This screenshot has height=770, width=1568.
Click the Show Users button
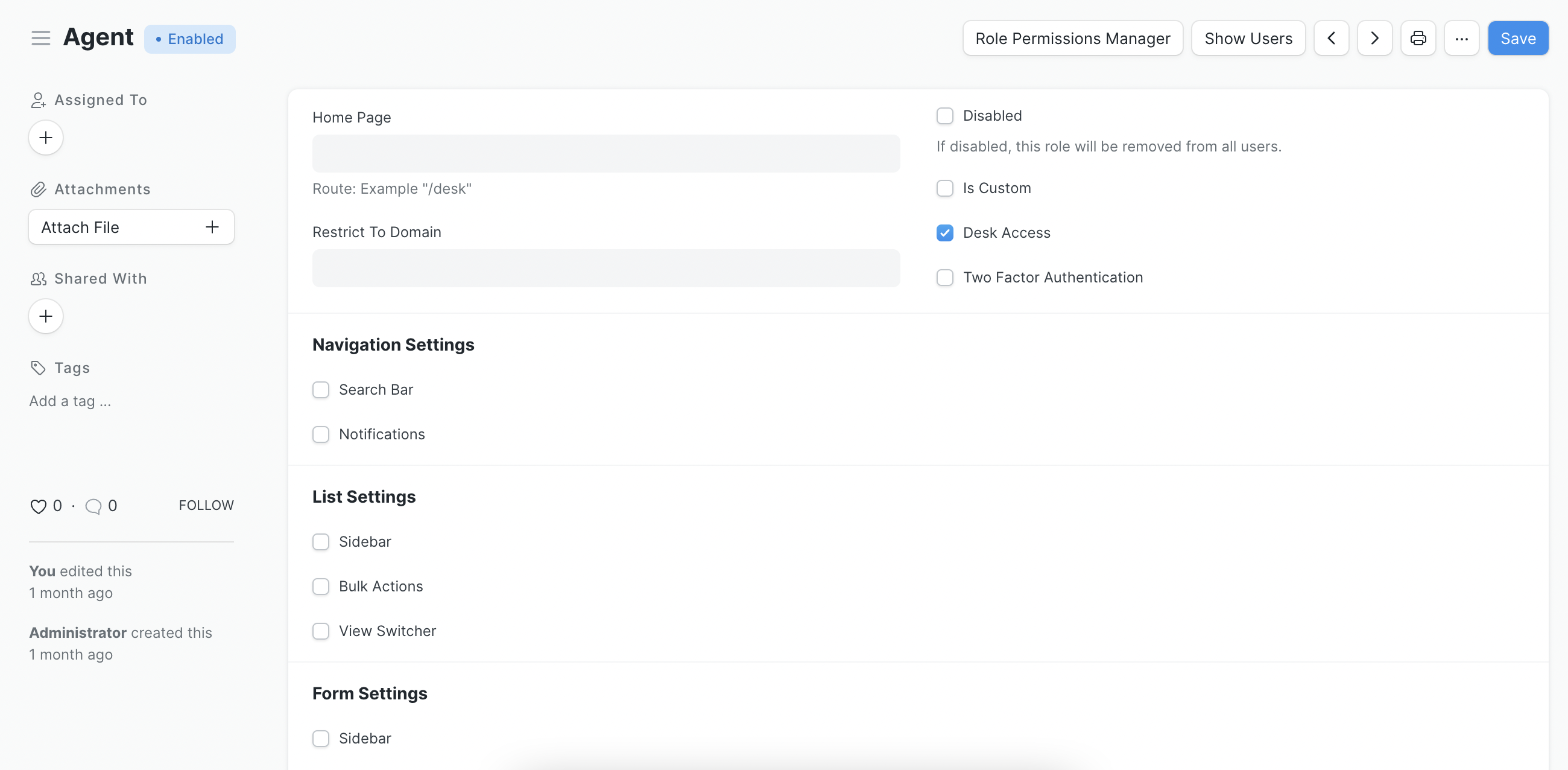[x=1248, y=38]
